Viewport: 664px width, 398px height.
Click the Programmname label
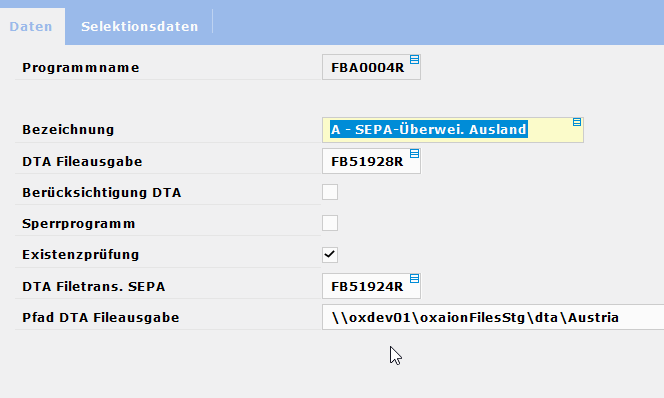80,68
